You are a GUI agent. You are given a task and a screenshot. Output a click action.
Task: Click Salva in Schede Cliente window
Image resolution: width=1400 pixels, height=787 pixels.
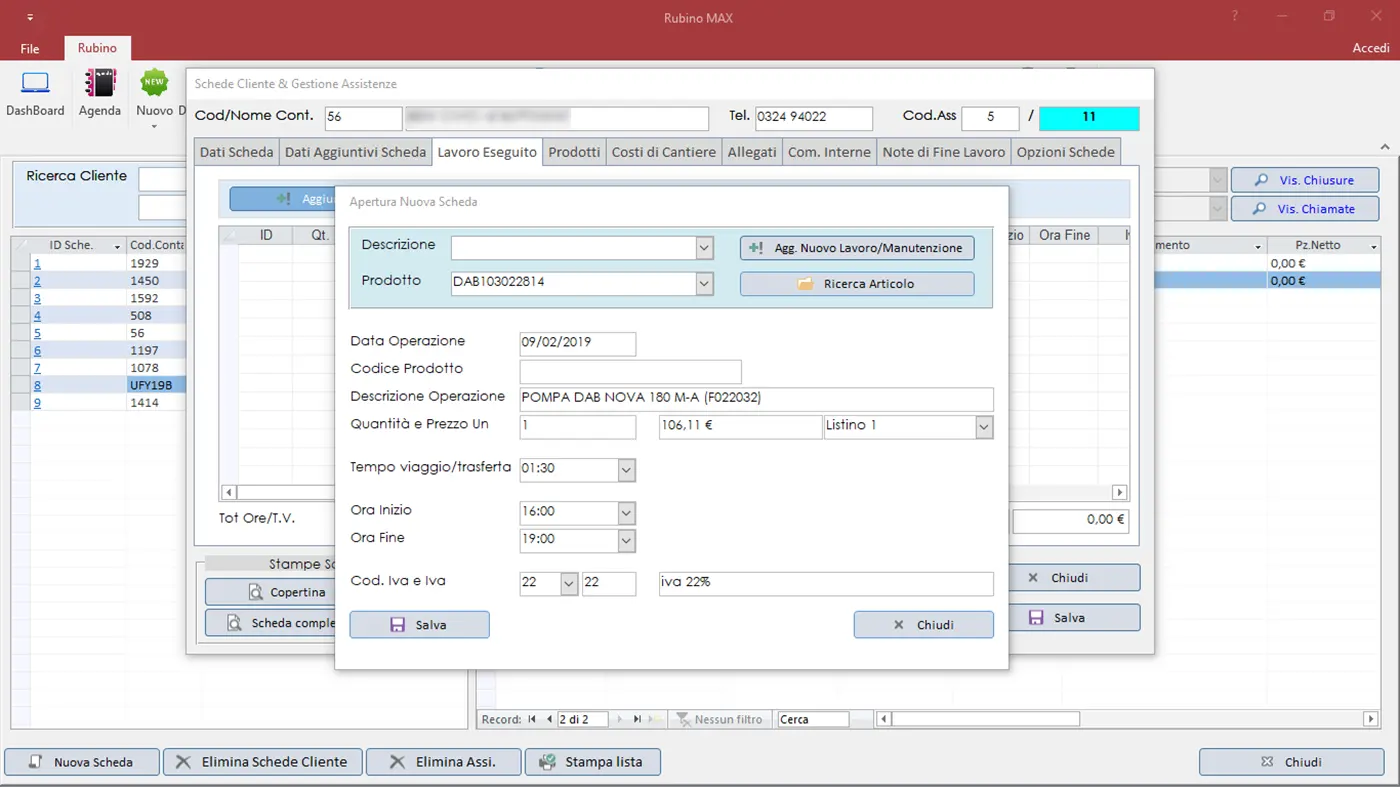pyautogui.click(x=1074, y=618)
